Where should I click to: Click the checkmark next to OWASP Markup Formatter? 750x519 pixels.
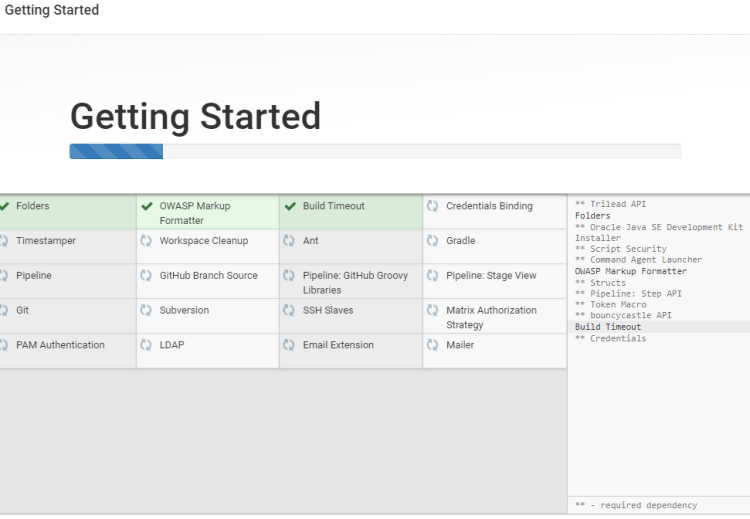click(x=147, y=206)
